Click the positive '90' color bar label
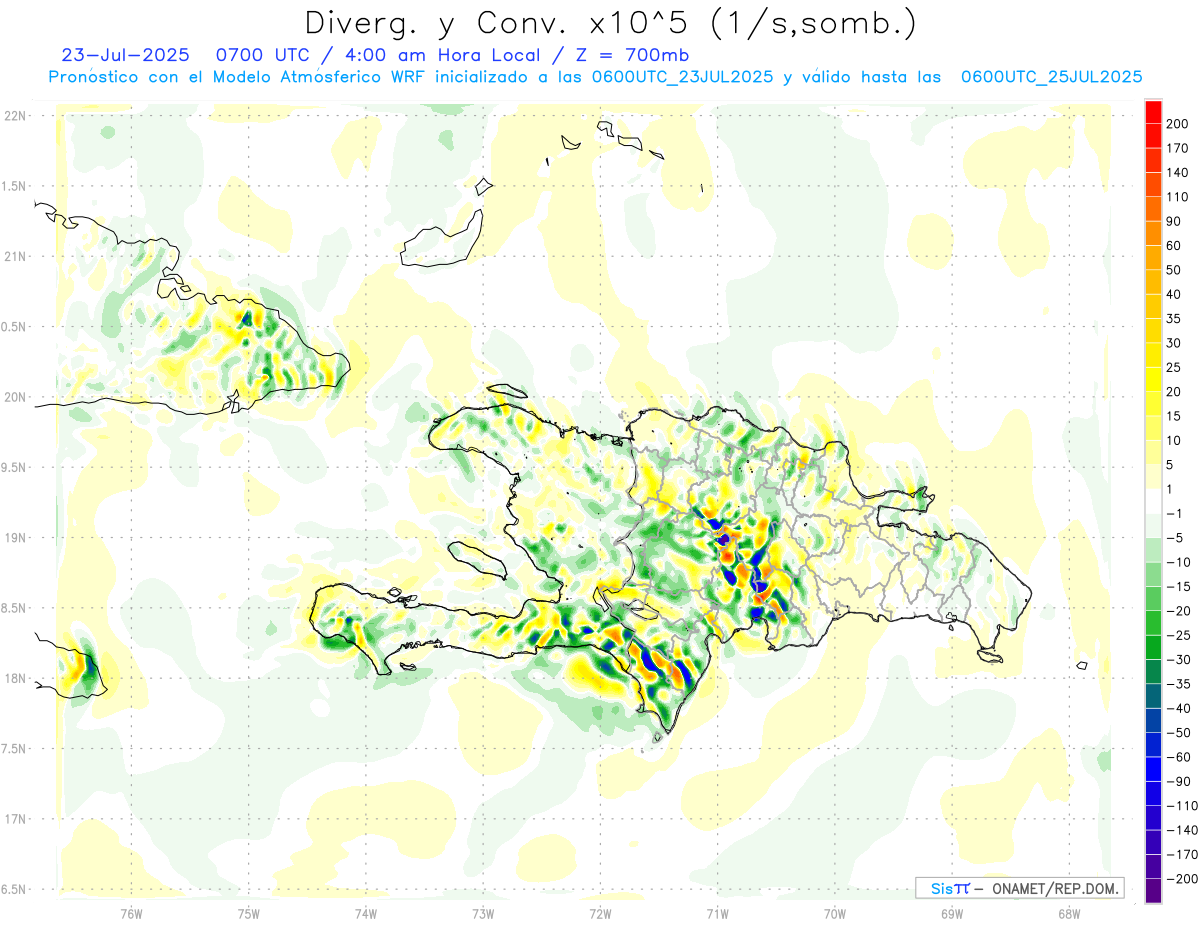Viewport: 1200px width, 927px height. tap(1174, 221)
